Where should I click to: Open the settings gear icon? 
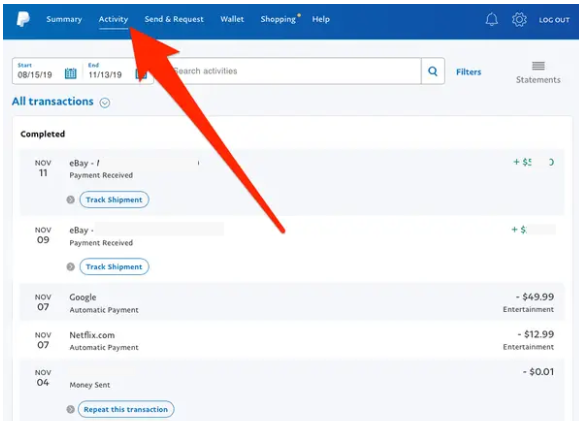pos(519,19)
